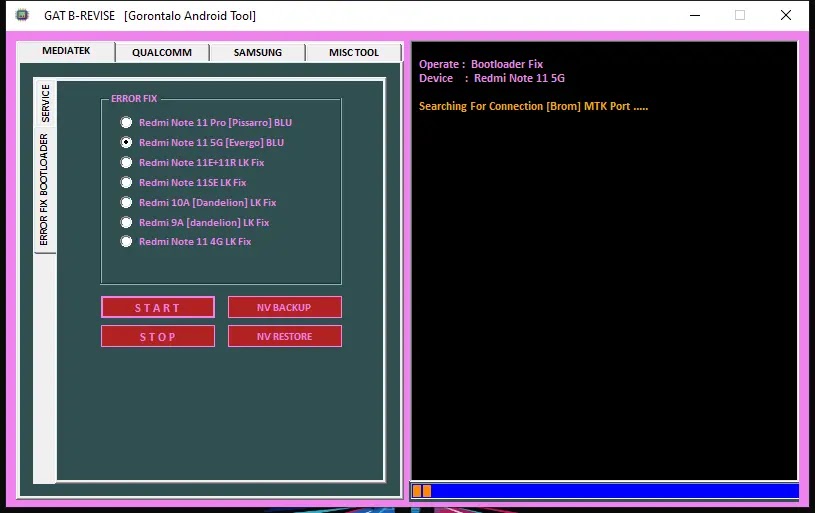This screenshot has height=513, width=815.
Task: Select the vertical SERVICE tab
Action: 45,102
